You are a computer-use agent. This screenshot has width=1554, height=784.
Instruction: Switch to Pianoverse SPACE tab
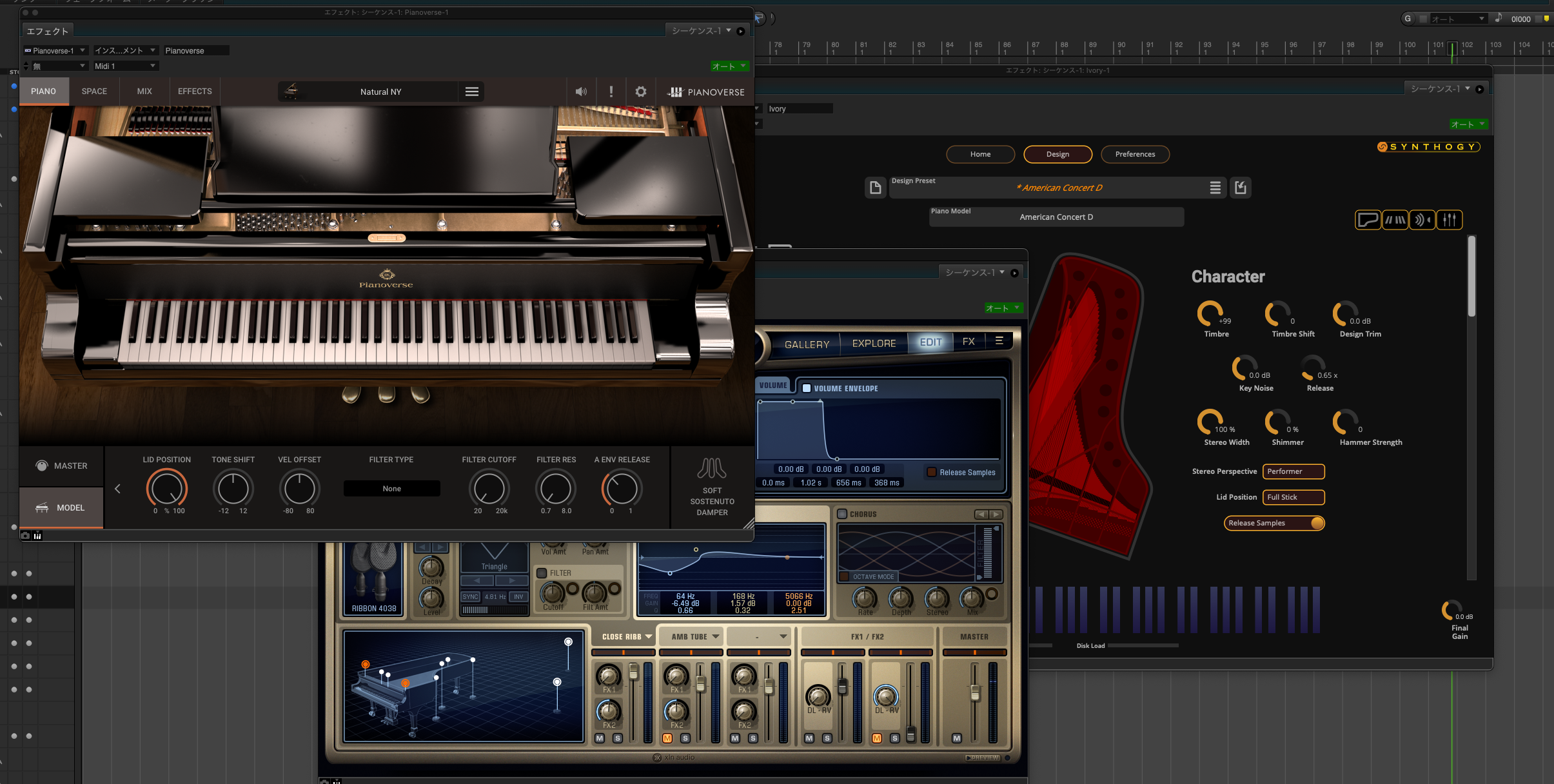click(x=94, y=92)
